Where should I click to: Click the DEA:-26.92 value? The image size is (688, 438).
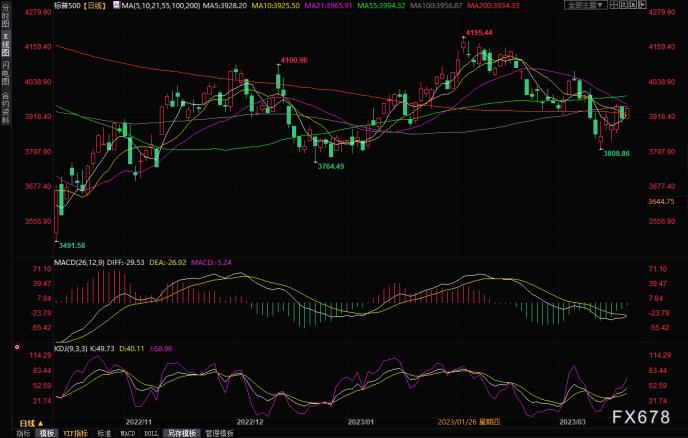(168, 262)
